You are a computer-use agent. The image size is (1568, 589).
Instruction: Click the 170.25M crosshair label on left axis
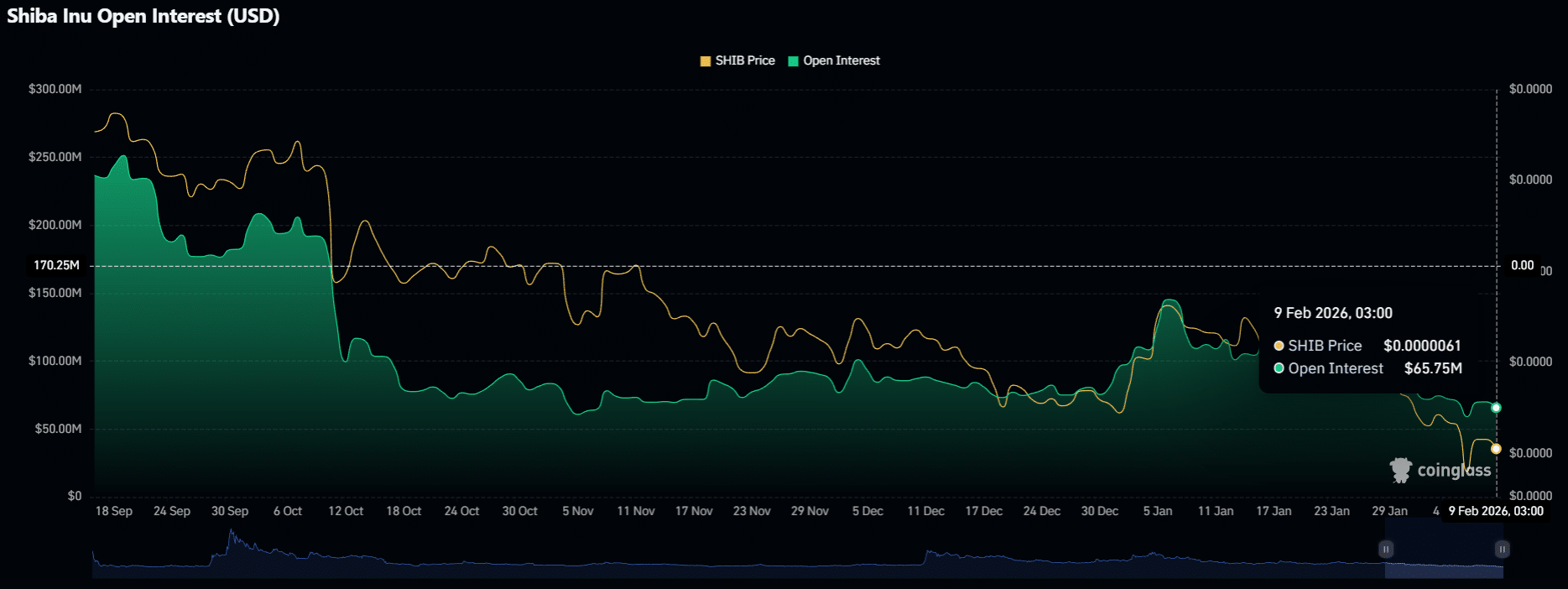(x=57, y=266)
